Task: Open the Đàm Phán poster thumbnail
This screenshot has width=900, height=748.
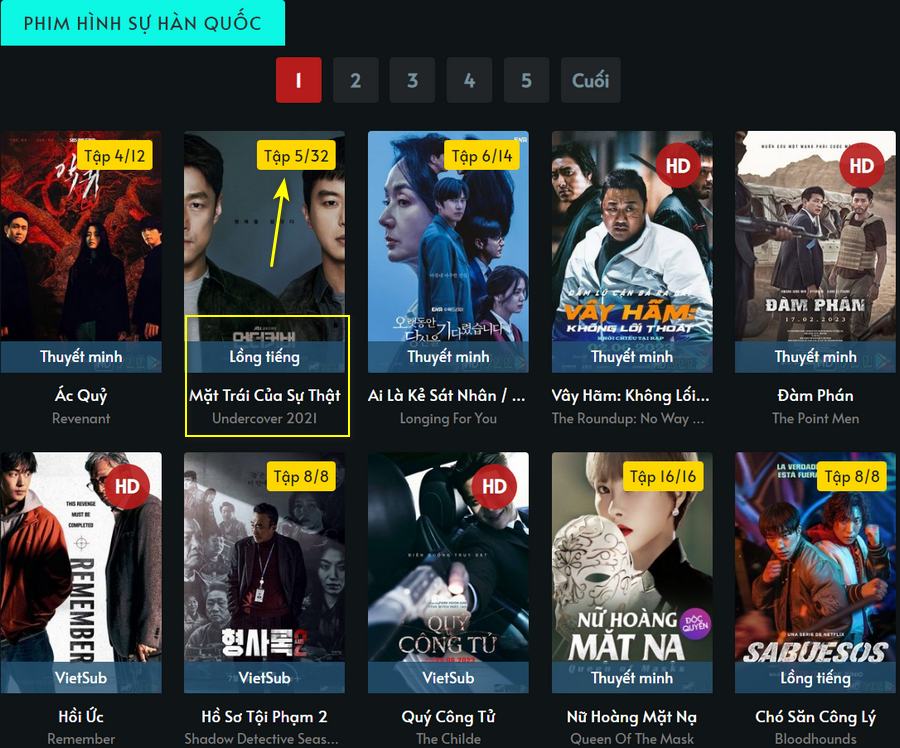Action: [816, 251]
